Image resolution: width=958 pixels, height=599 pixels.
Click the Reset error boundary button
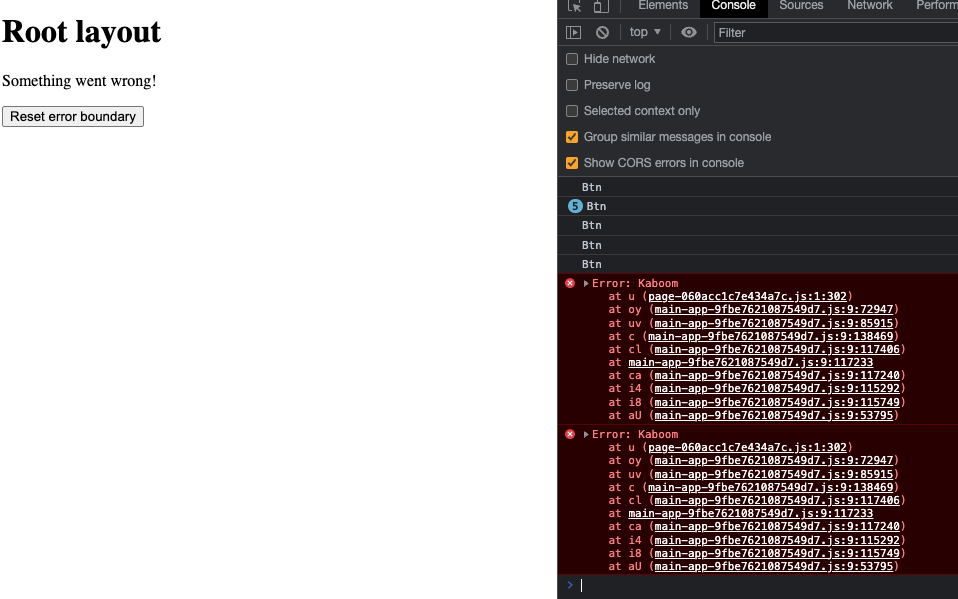click(x=73, y=117)
